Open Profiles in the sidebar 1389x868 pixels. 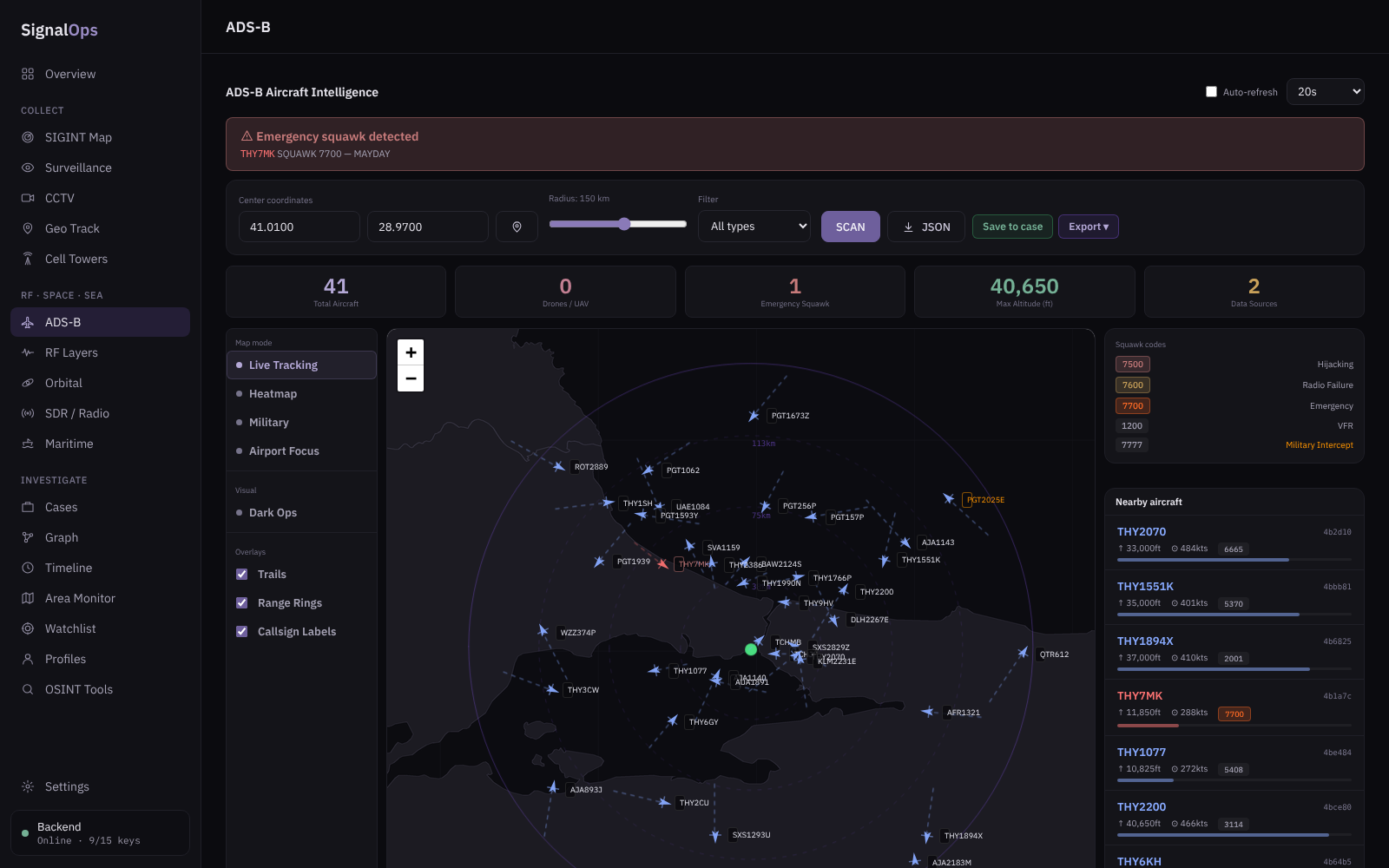coord(100,659)
